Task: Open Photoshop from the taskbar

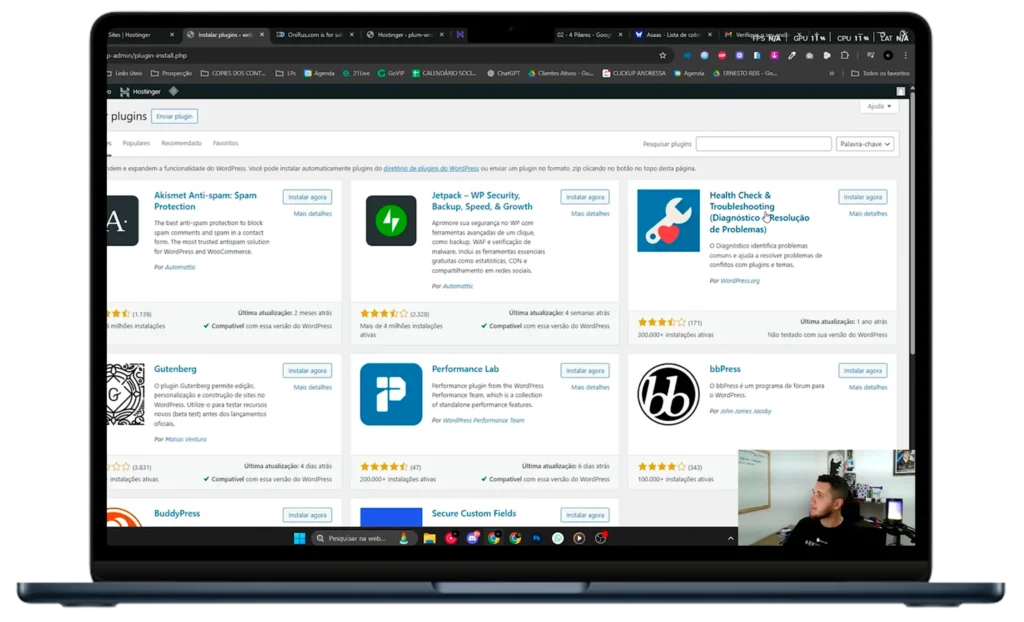Action: (536, 538)
